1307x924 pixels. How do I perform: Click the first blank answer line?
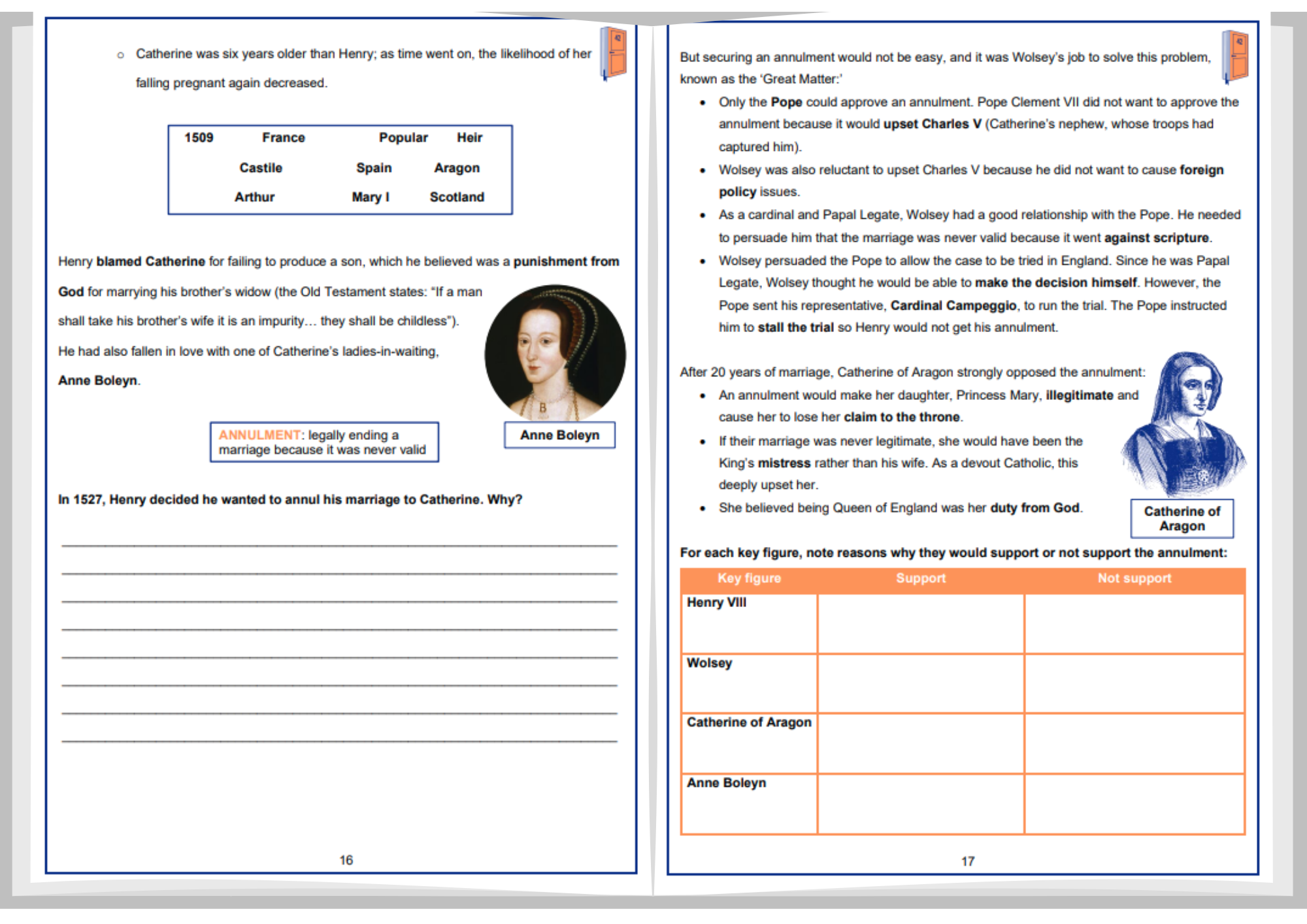(x=339, y=545)
